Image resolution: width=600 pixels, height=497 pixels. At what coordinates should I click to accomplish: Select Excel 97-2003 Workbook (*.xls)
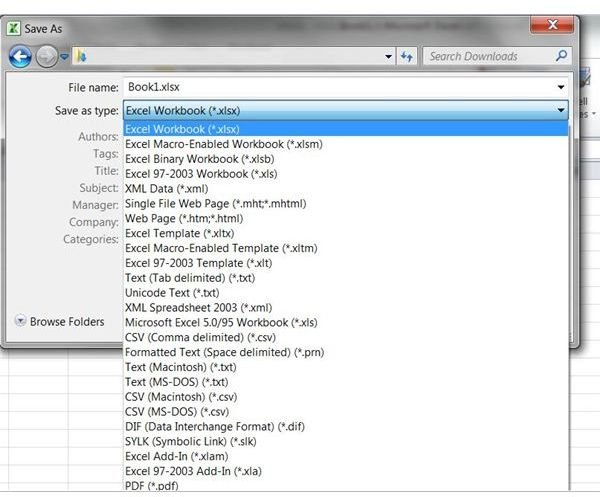click(346, 174)
